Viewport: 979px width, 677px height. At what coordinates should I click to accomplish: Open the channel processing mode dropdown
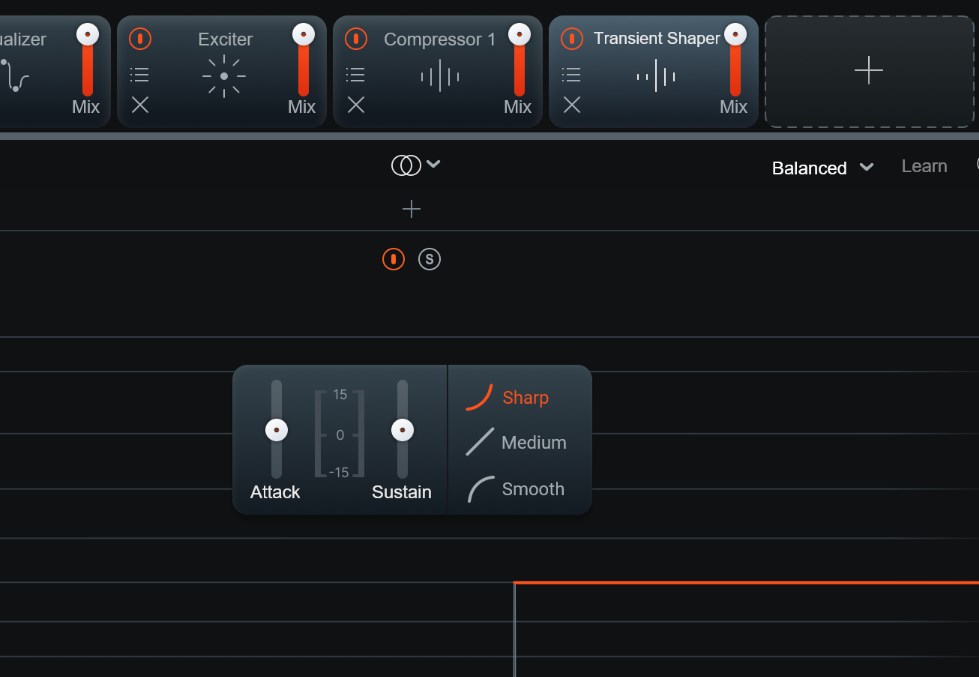415,166
